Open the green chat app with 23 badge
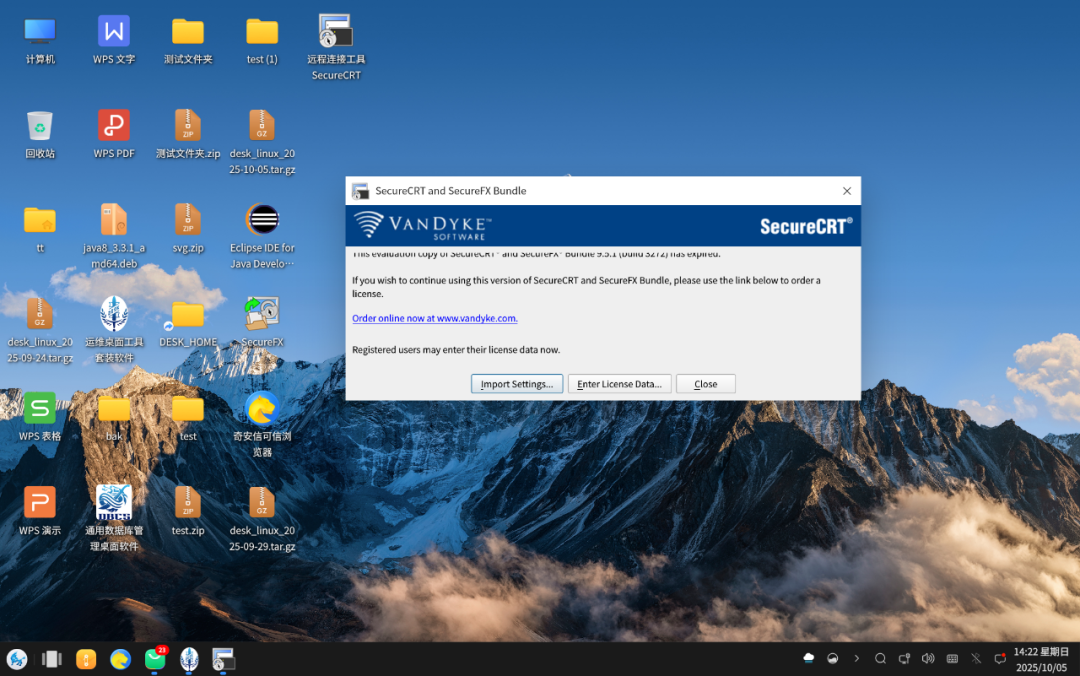The height and width of the screenshot is (676, 1080). [x=155, y=659]
